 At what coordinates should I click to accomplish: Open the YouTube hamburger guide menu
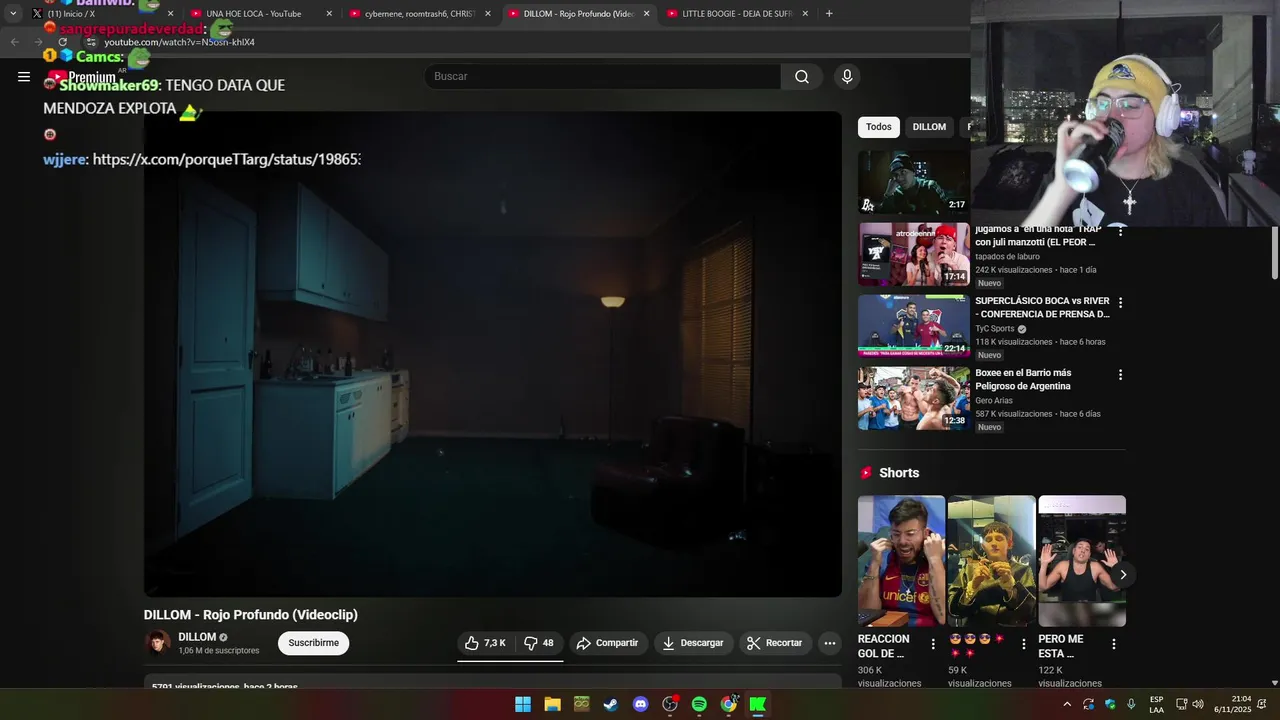click(24, 76)
